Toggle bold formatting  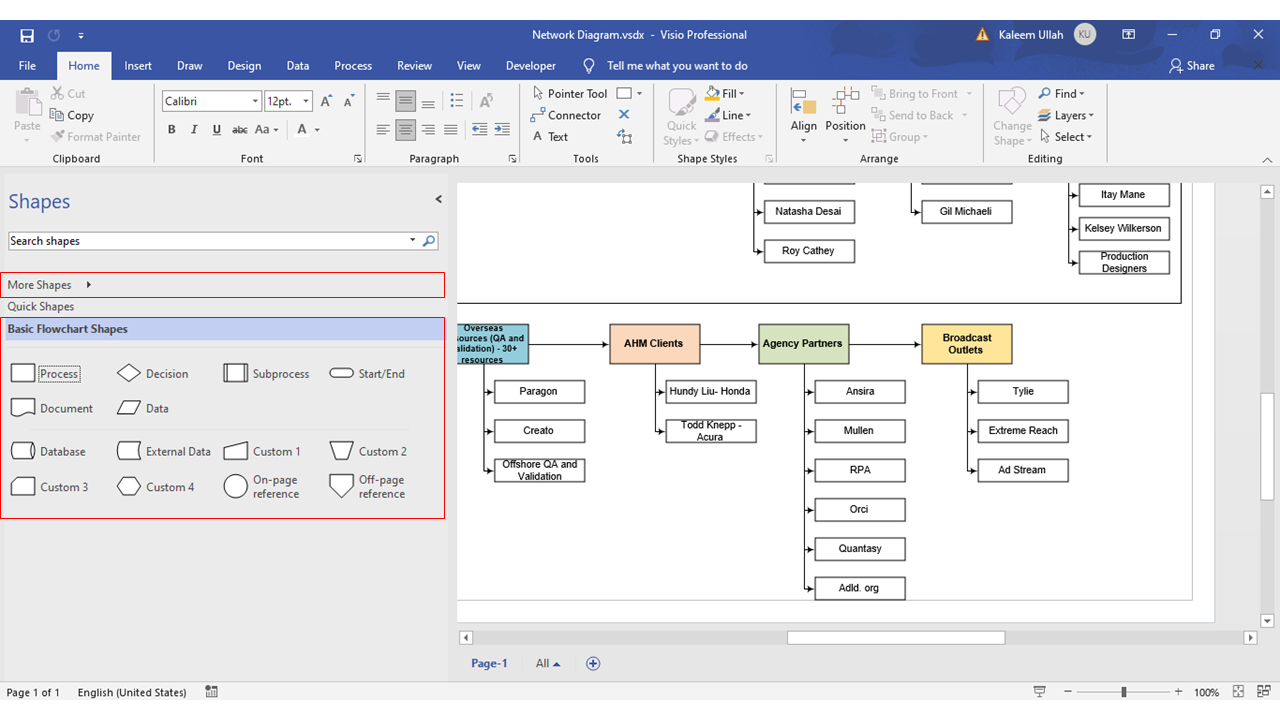[x=171, y=129]
